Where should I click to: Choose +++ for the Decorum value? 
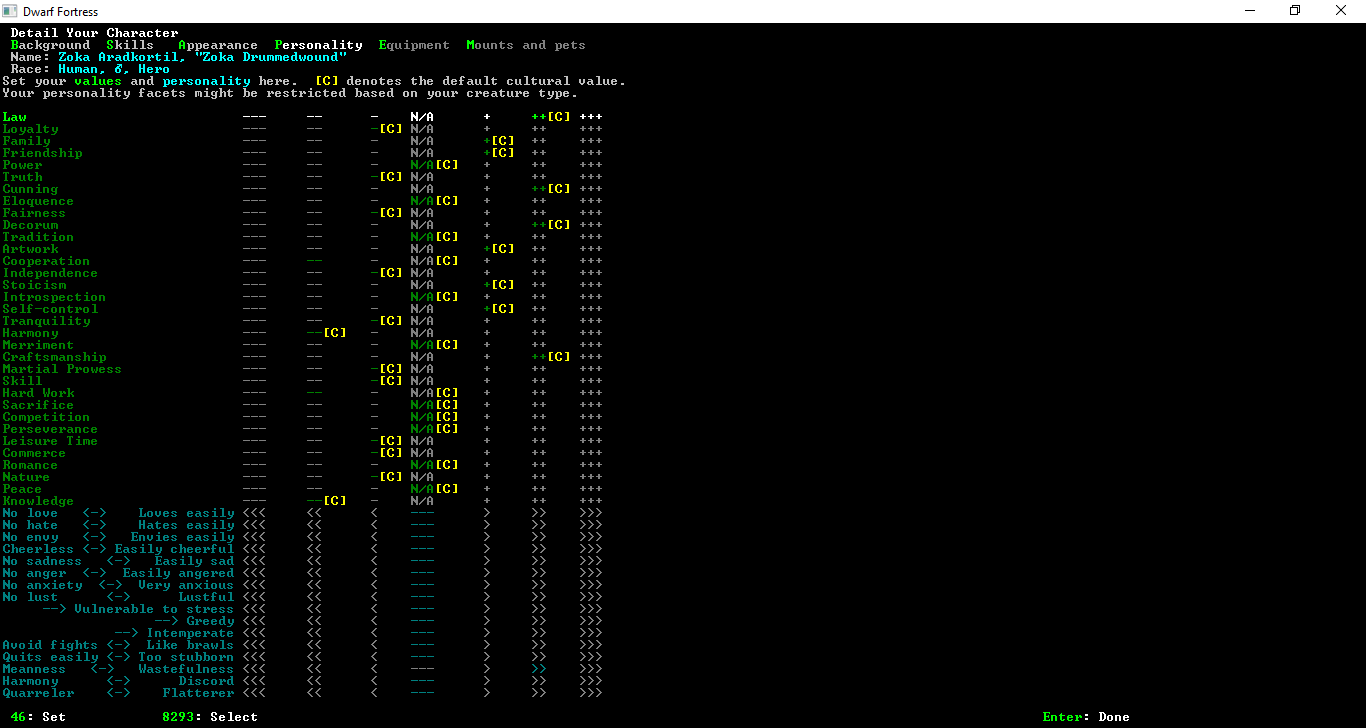pyautogui.click(x=590, y=225)
